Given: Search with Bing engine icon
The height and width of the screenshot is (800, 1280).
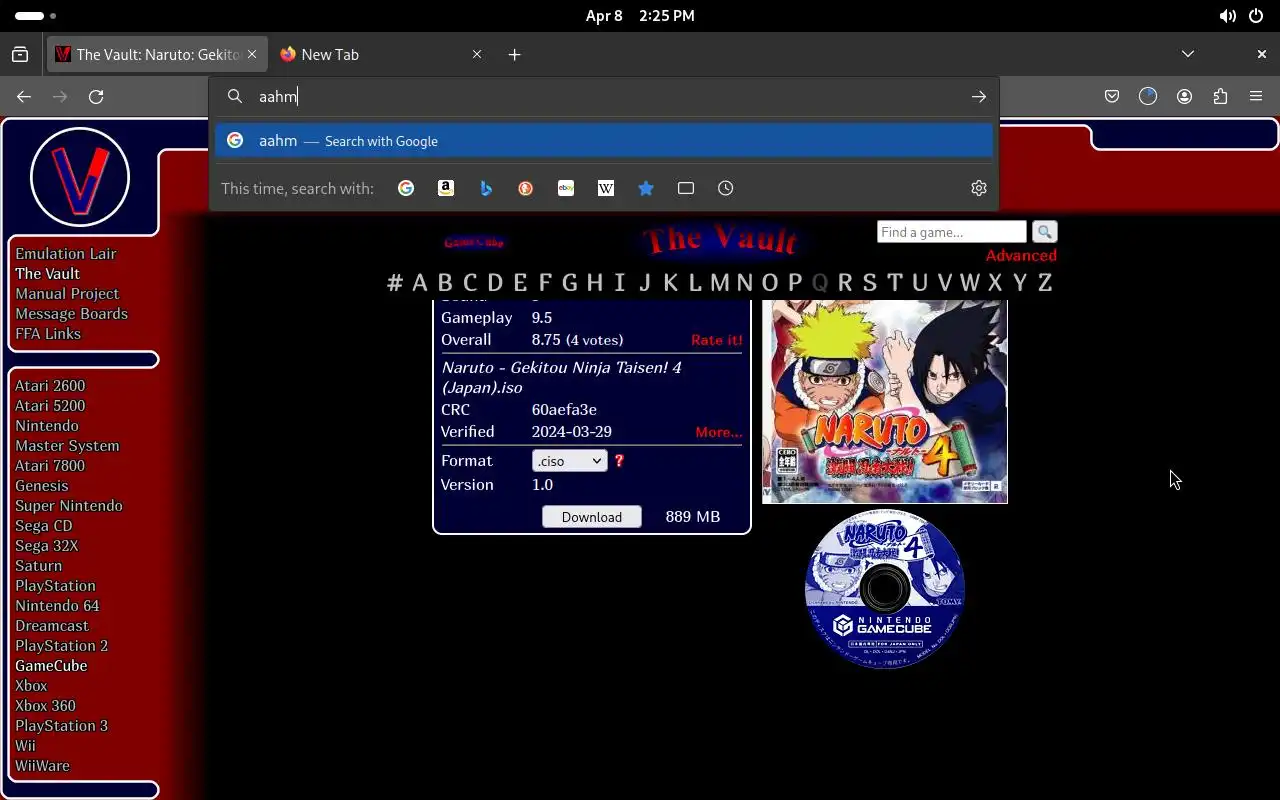Looking at the screenshot, I should click(486, 188).
